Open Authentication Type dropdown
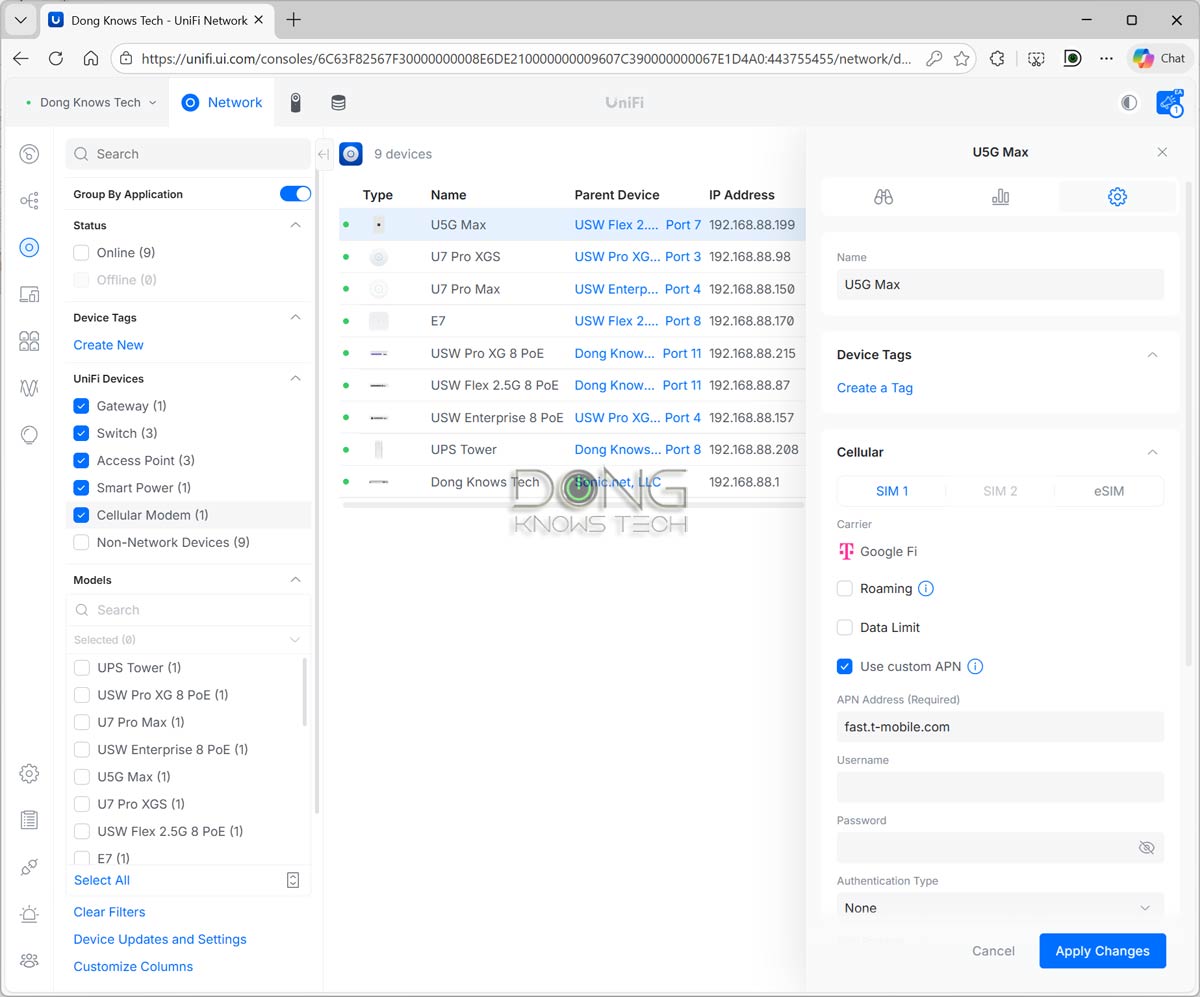Viewport: 1200px width, 997px height. pos(1000,908)
